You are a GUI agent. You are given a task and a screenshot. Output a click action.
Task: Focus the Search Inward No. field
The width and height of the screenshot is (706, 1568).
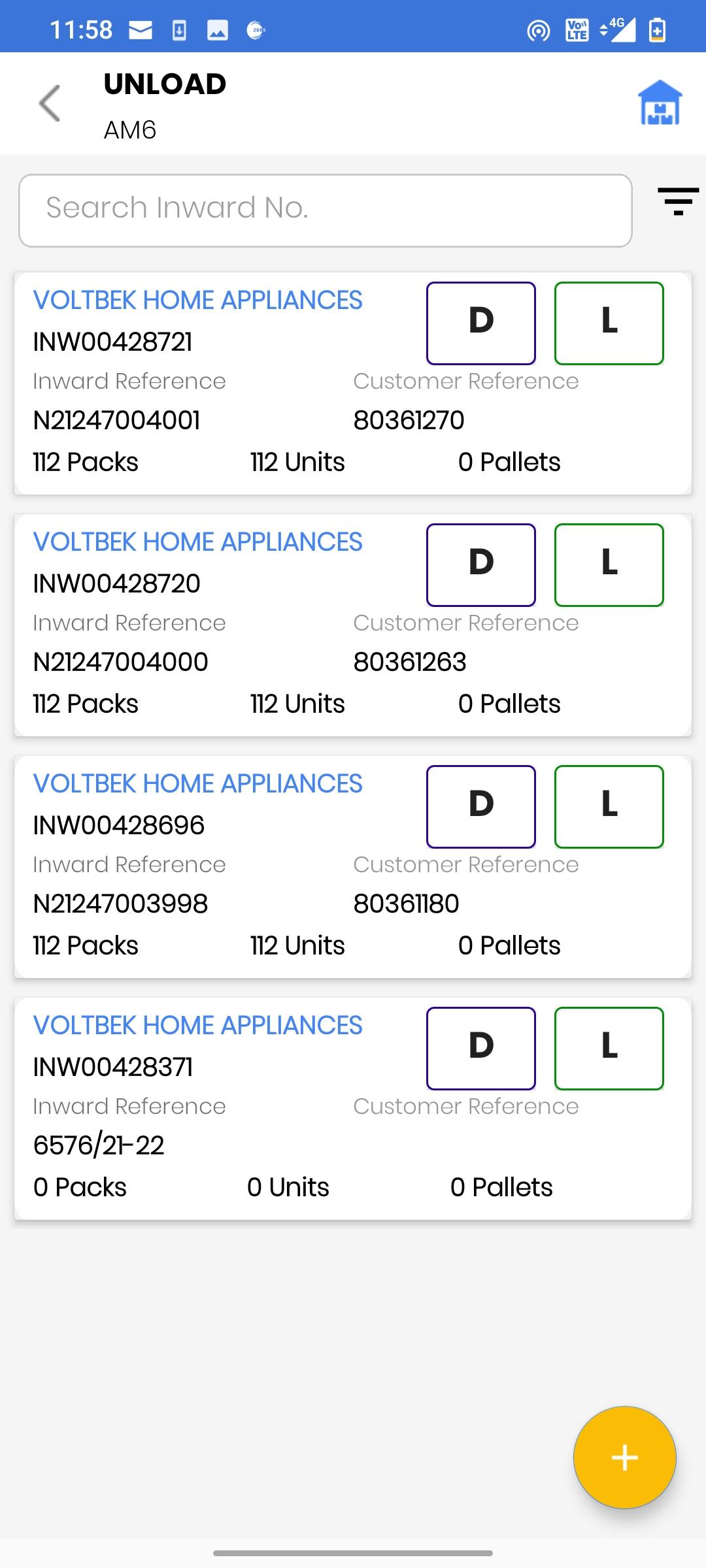(326, 210)
